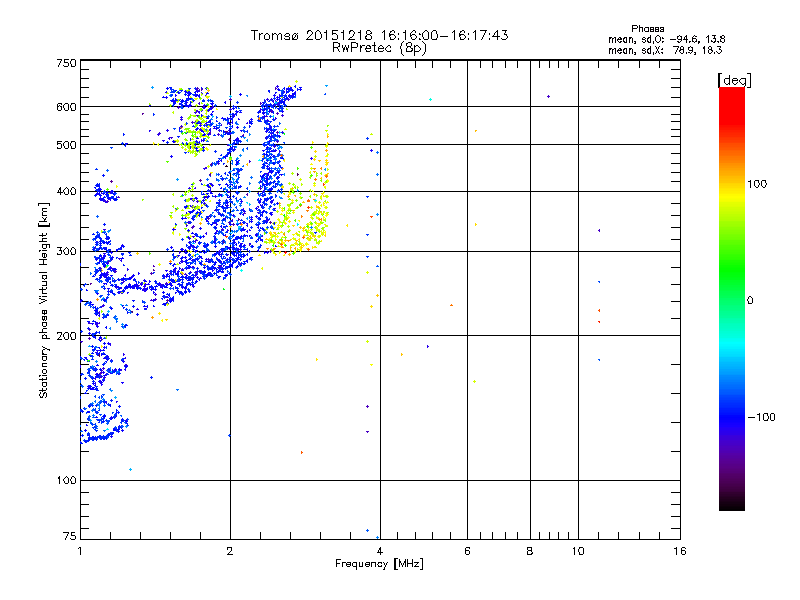The width and height of the screenshot is (800, 600).
Task: Click the green echo cluster near 500 km
Action: point(195,134)
